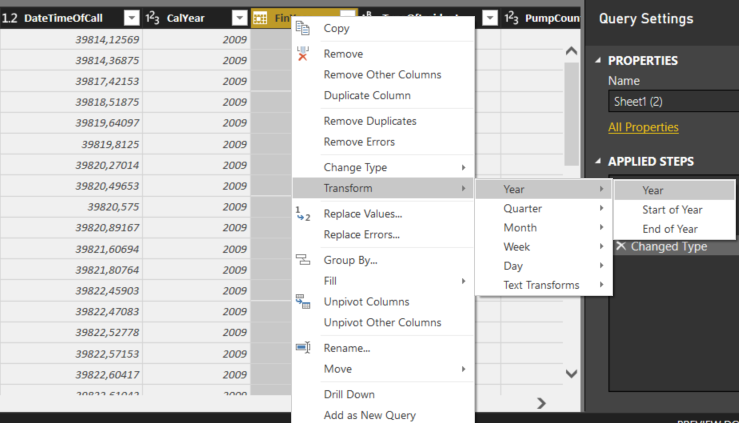The height and width of the screenshot is (423, 739).
Task: Click the decimal type icon on DateTimeOfCall
Action: coord(10,18)
